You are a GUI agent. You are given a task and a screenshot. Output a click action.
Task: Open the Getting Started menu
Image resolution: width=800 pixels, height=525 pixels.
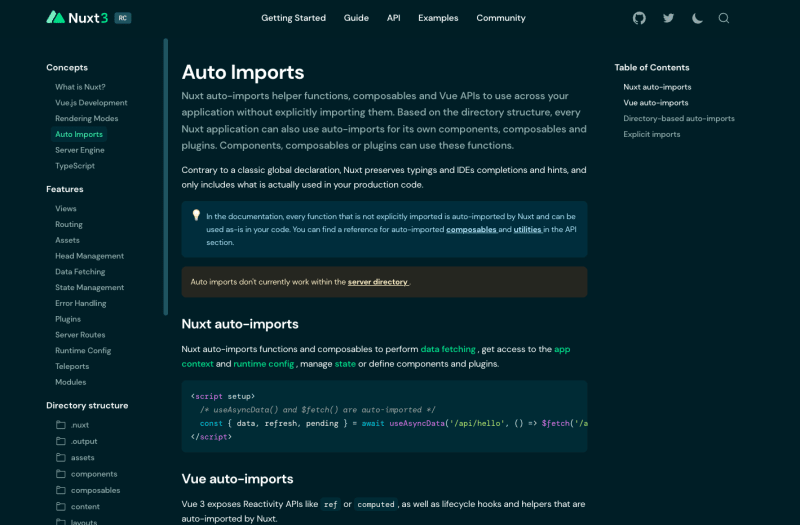[293, 18]
